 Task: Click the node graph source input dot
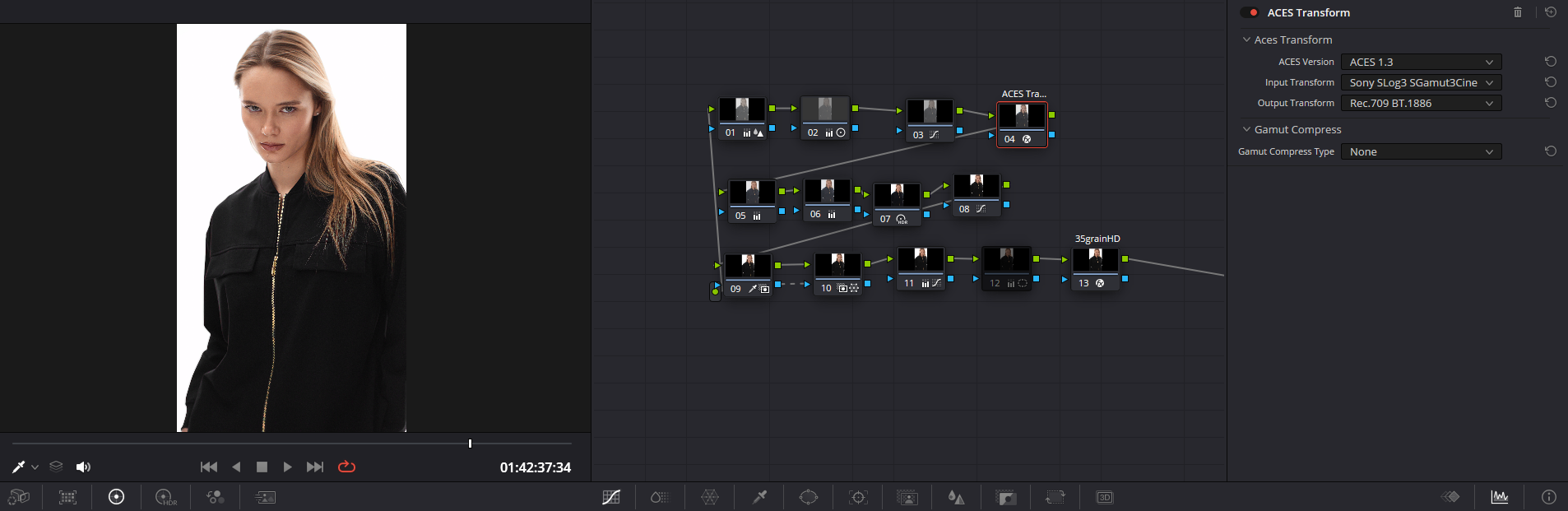pos(715,291)
